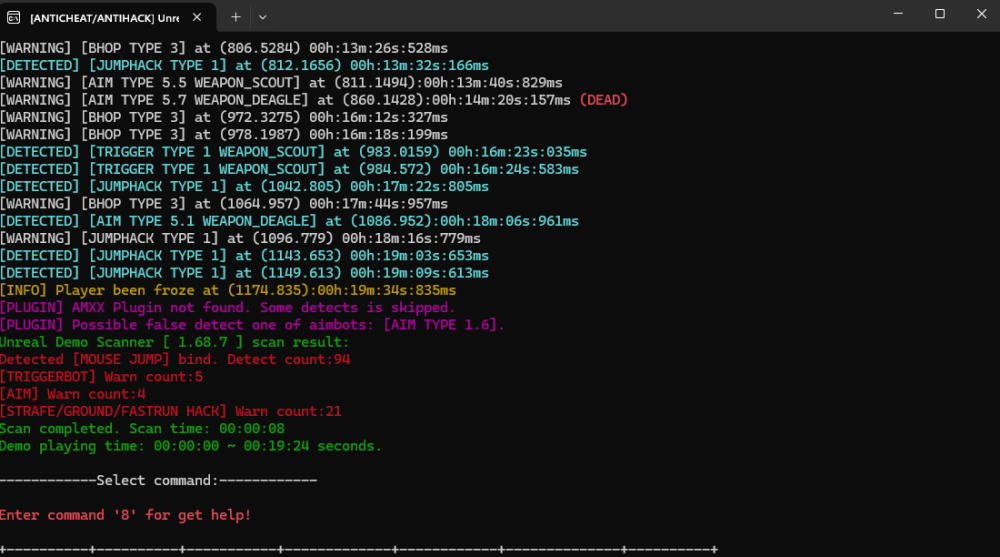Click the red (DEAD) label
The image size is (1000, 557).
603,100
